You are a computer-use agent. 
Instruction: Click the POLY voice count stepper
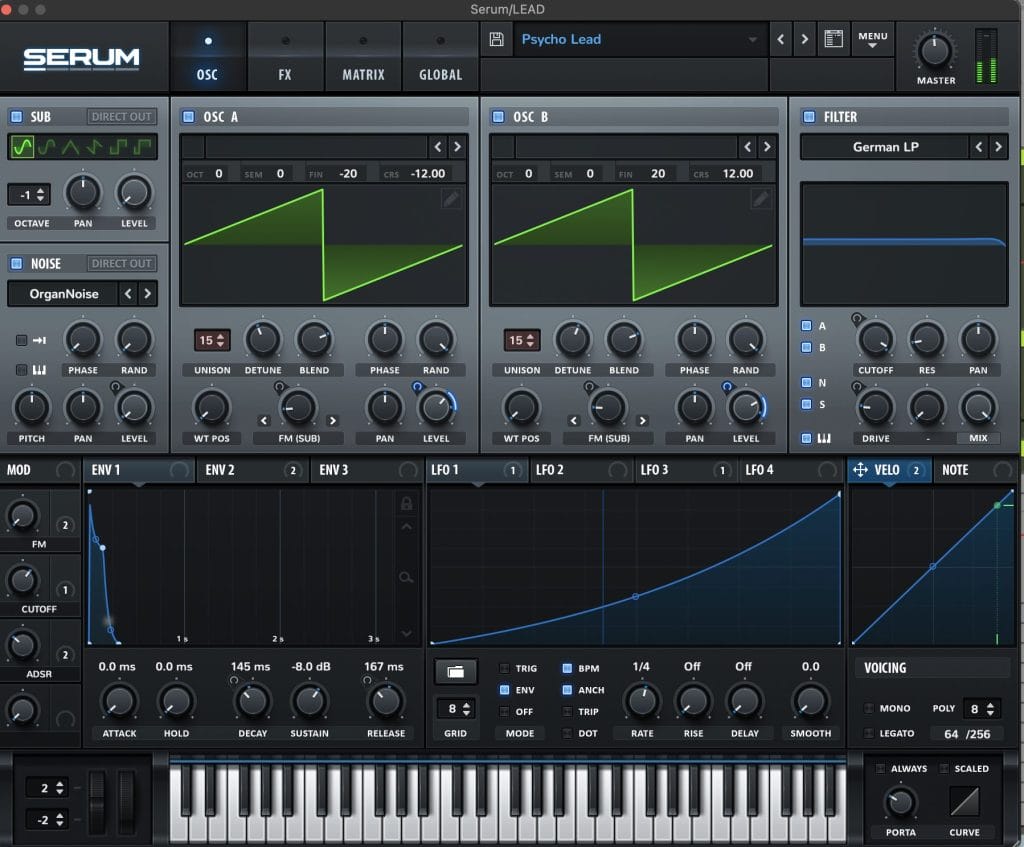(980, 708)
